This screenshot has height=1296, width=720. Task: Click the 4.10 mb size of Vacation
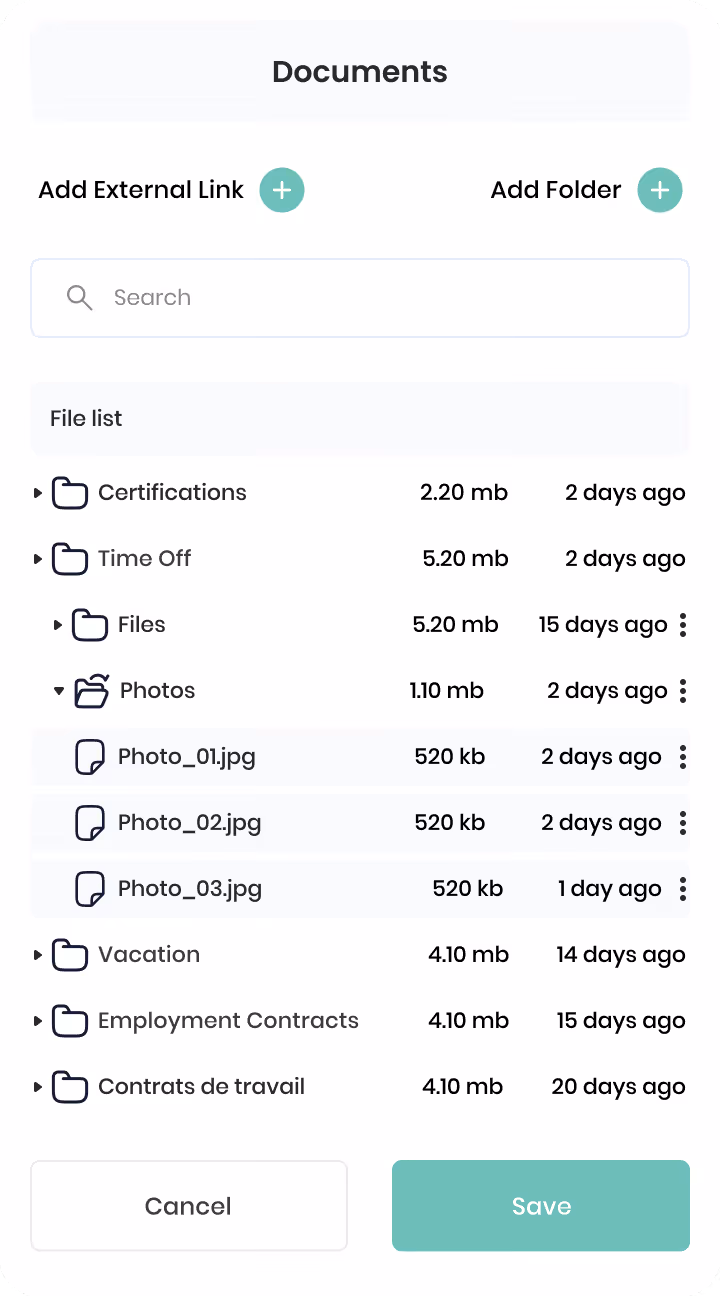pyautogui.click(x=469, y=955)
